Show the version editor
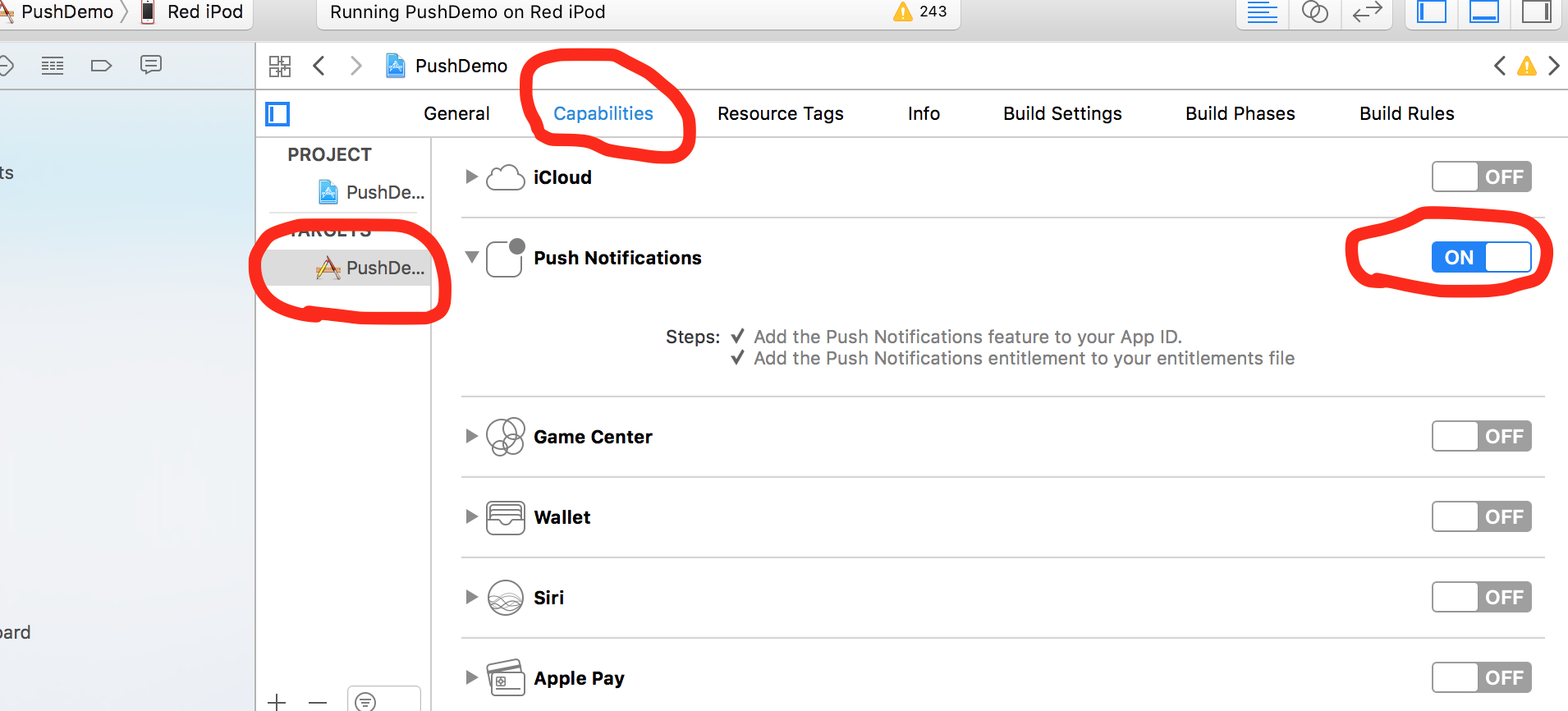 click(x=1367, y=12)
